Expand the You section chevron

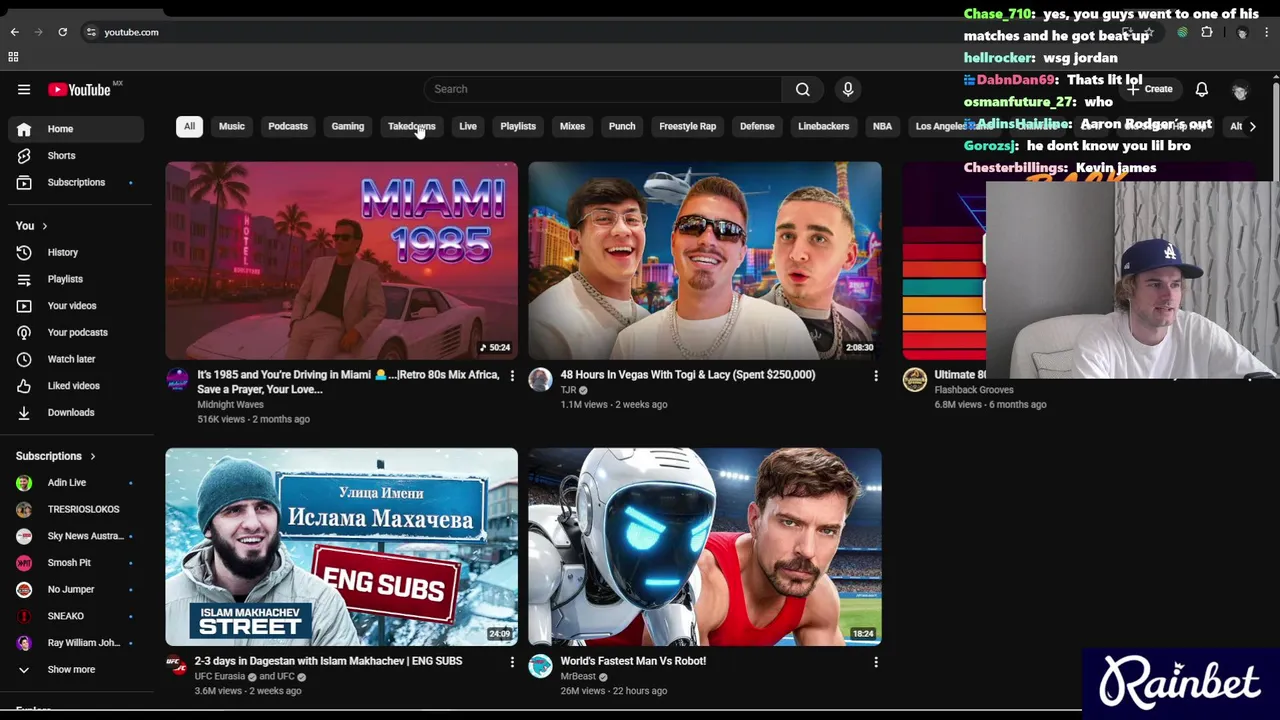pos(44,226)
